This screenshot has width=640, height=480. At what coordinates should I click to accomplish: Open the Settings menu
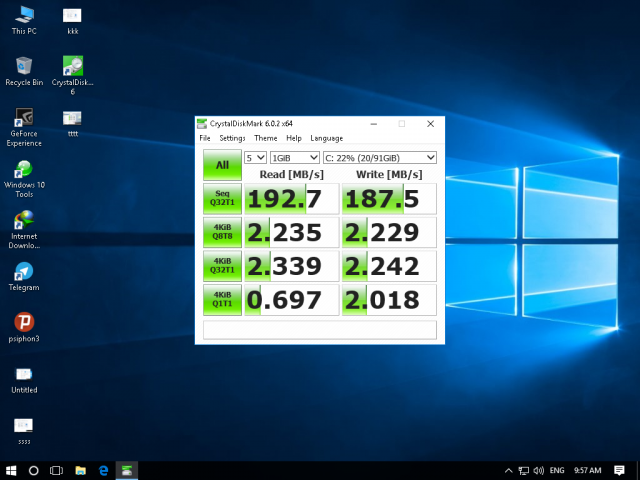point(232,138)
